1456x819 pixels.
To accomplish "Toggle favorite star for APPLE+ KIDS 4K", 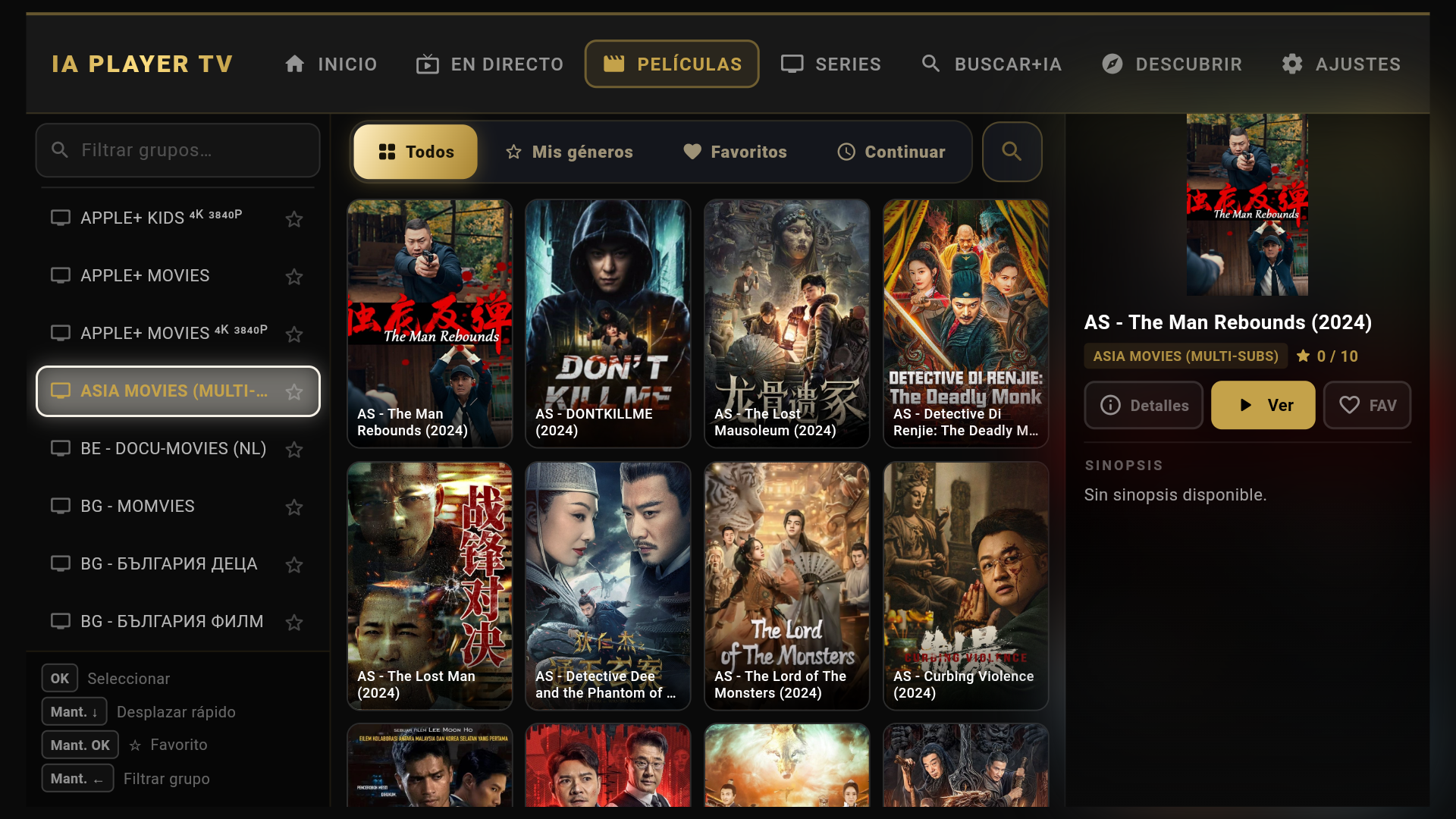I will point(294,219).
